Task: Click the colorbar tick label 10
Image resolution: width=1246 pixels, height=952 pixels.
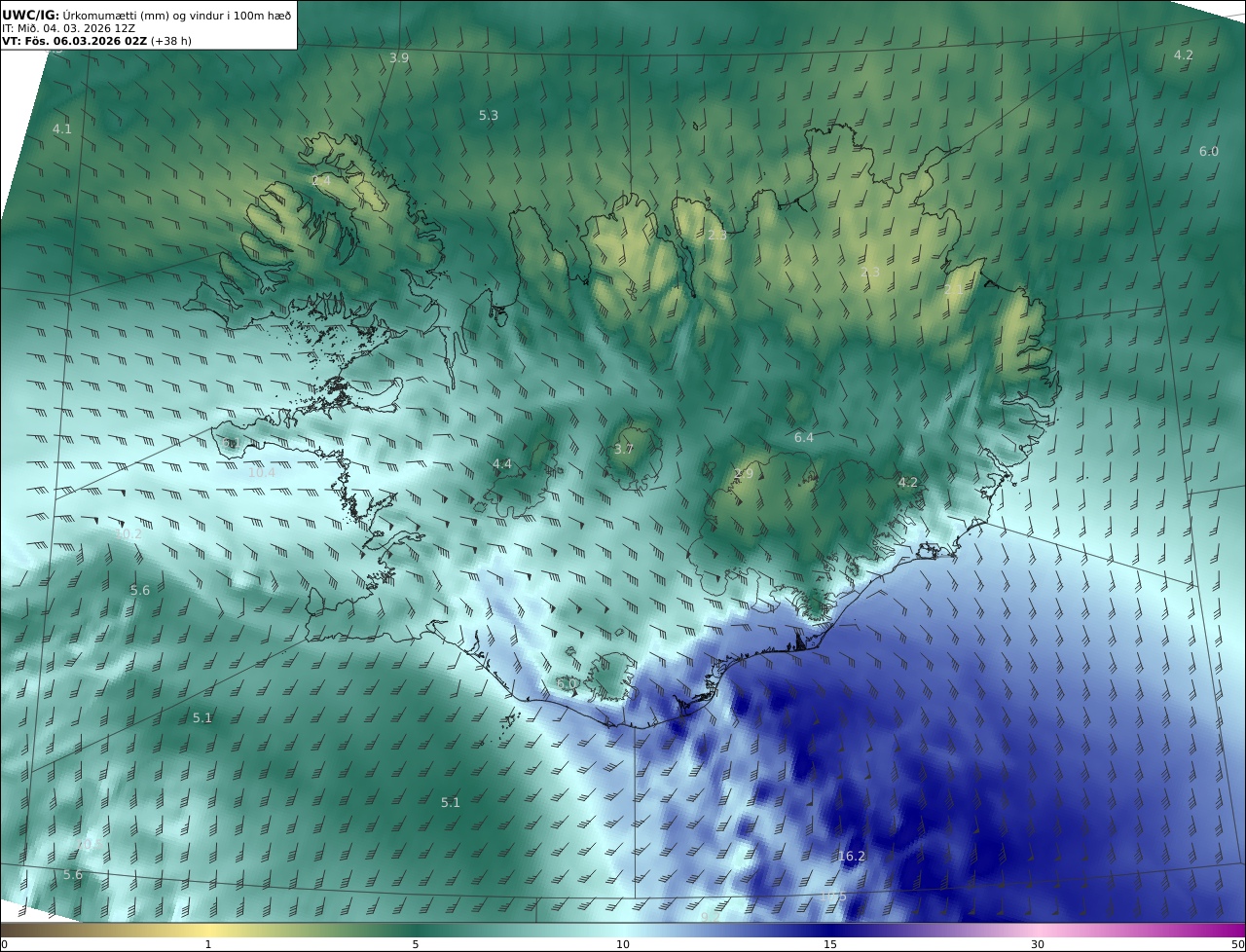Action: click(x=623, y=944)
